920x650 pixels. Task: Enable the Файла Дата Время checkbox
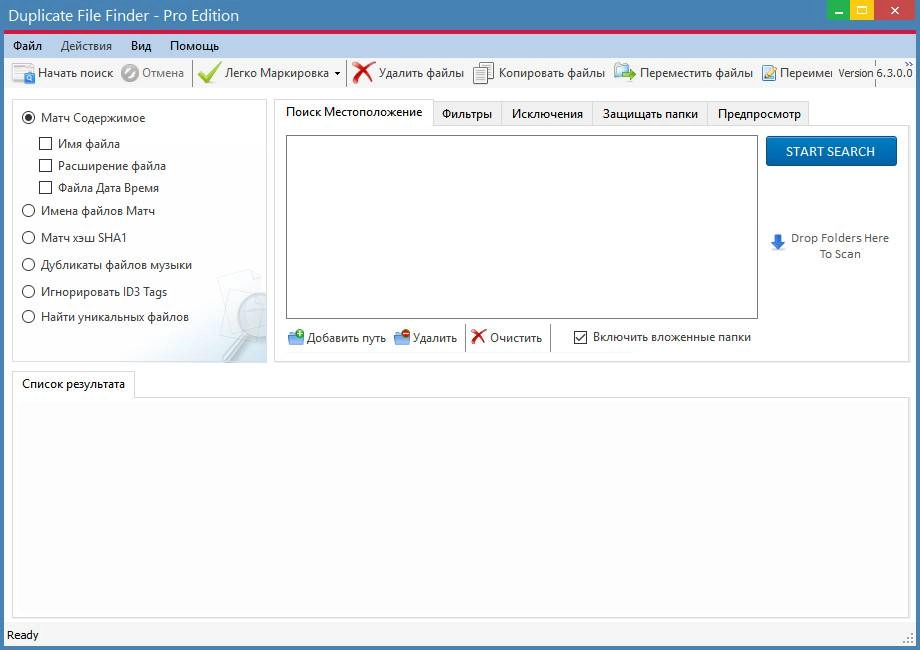[x=45, y=188]
